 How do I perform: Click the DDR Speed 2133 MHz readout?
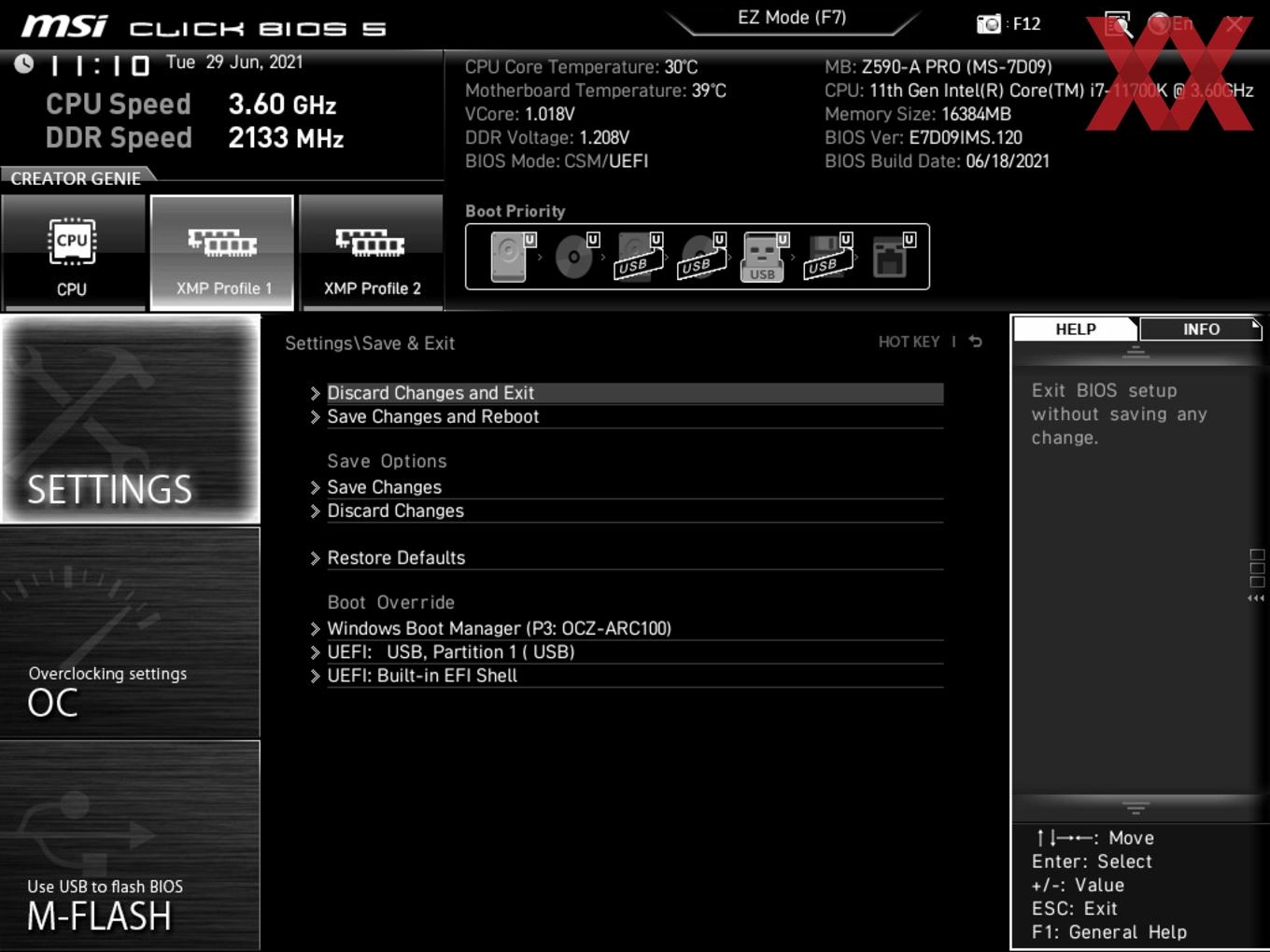tap(194, 137)
